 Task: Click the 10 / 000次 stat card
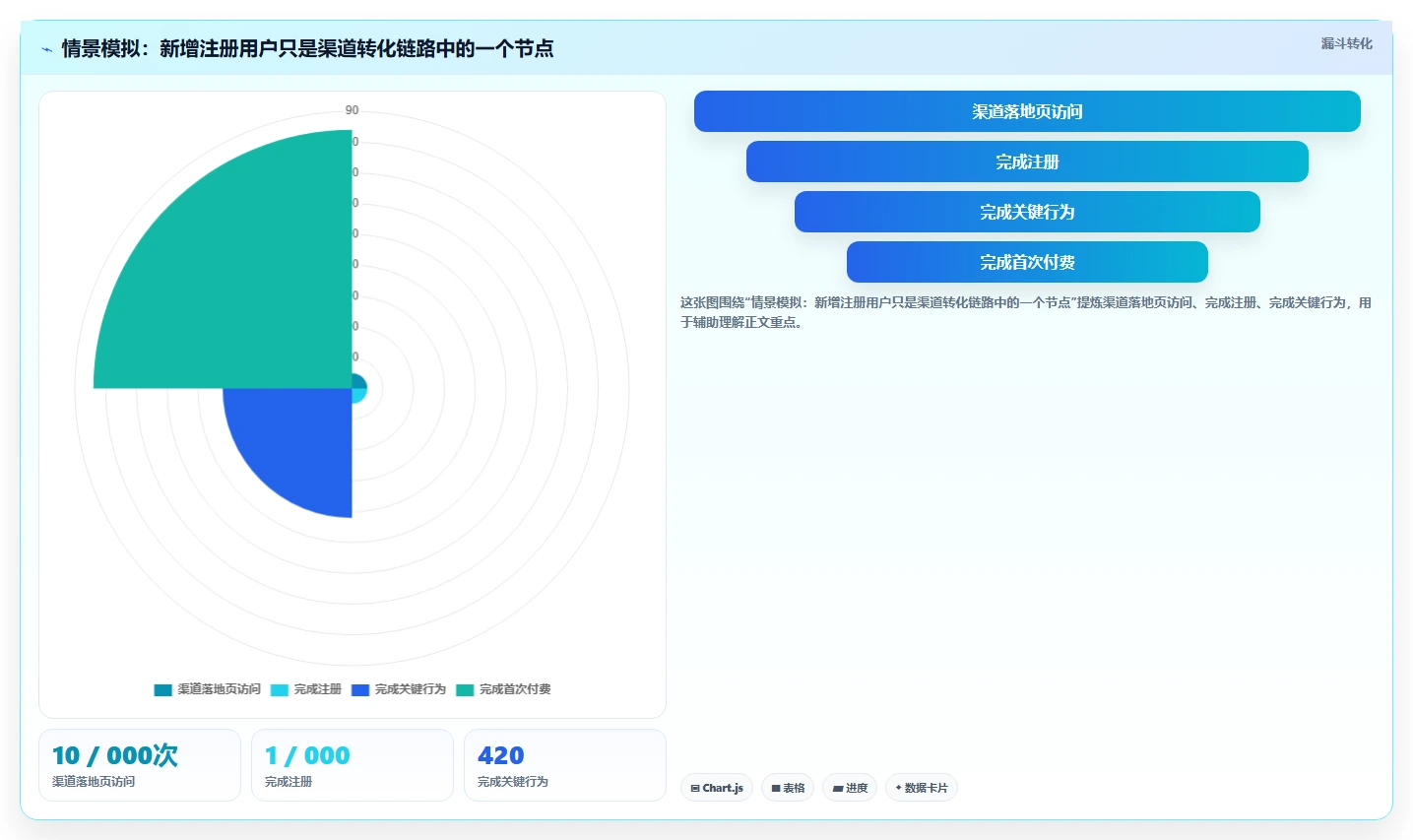140,765
